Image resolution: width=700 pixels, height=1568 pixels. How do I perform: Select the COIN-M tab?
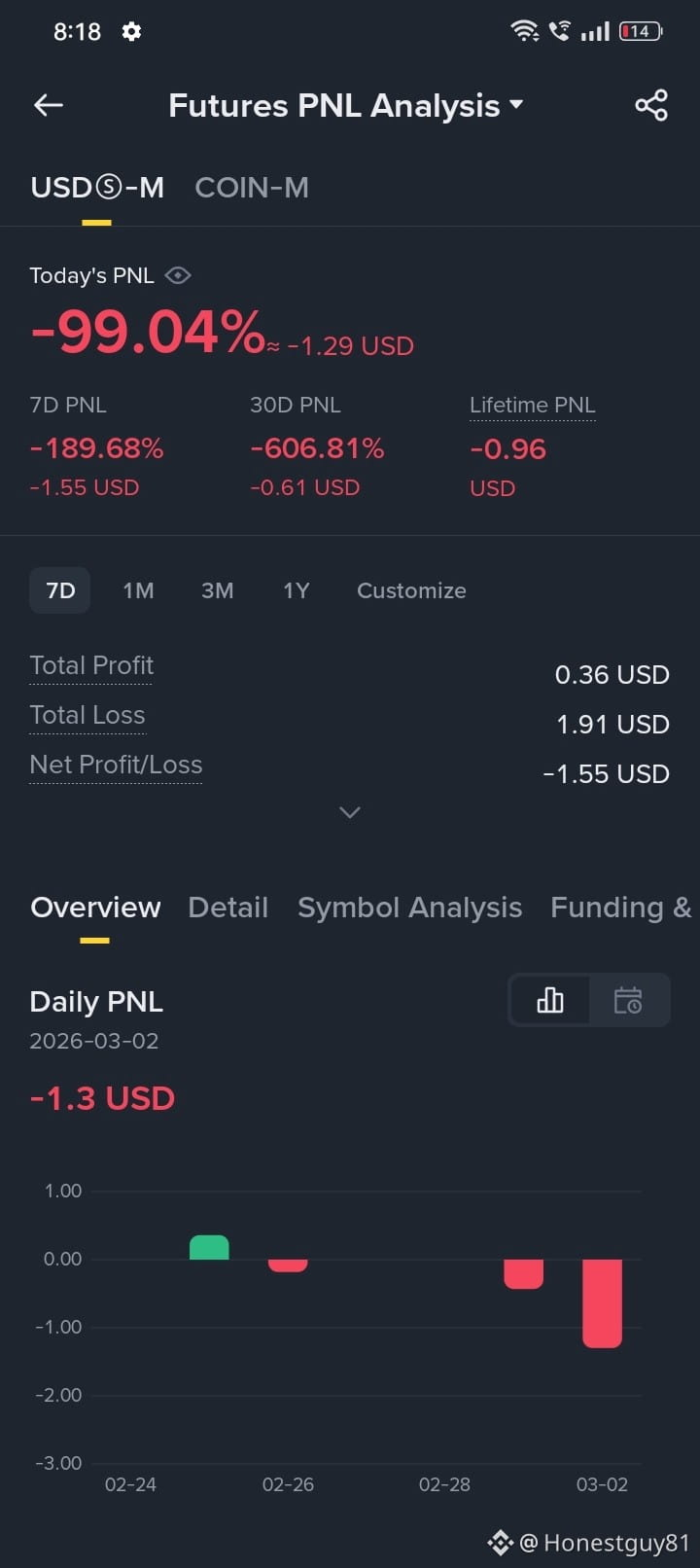coord(252,188)
